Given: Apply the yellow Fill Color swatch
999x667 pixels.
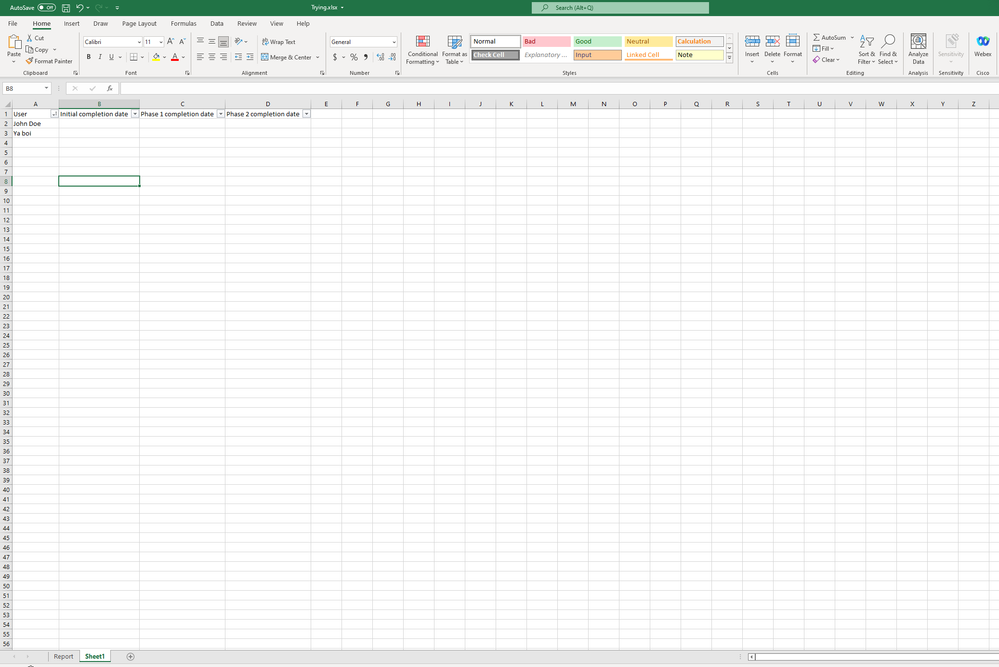Looking at the screenshot, I should coord(156,57).
